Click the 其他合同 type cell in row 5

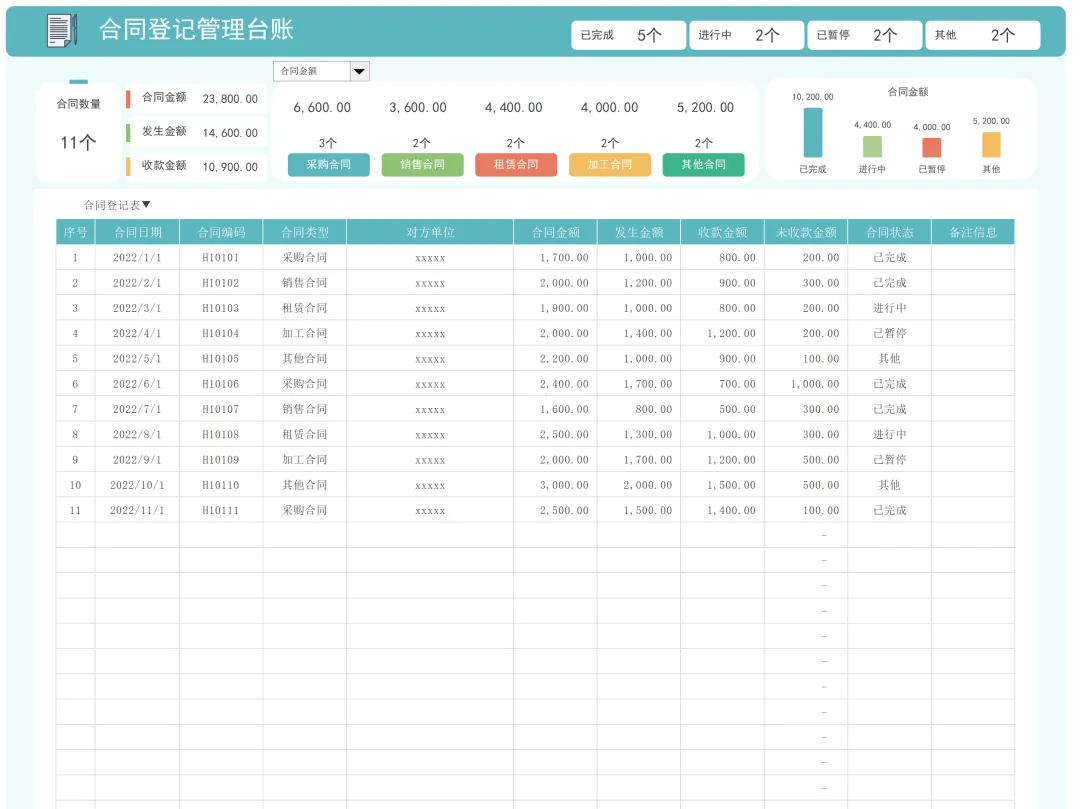pyautogui.click(x=304, y=359)
